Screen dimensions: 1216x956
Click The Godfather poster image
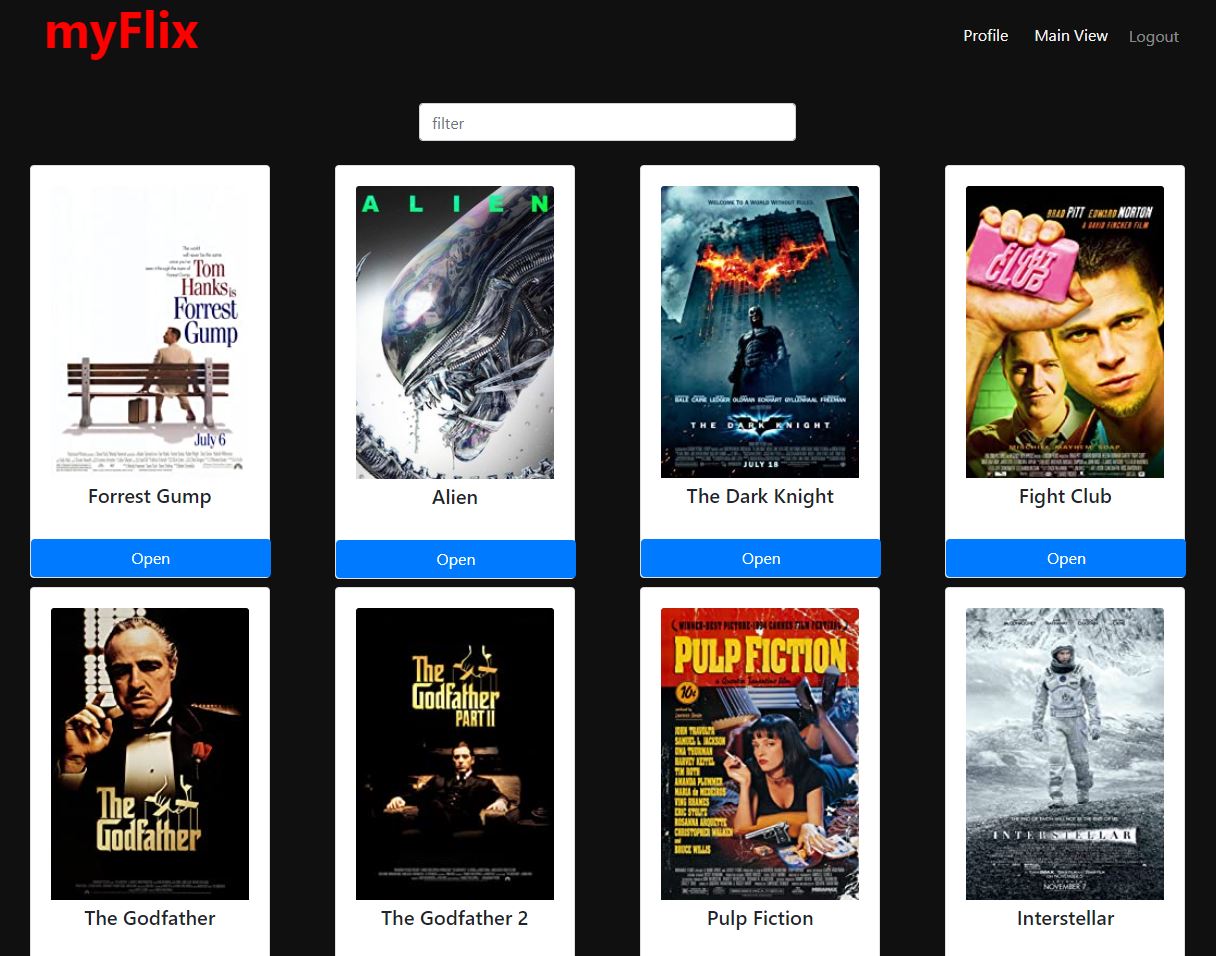click(x=150, y=753)
